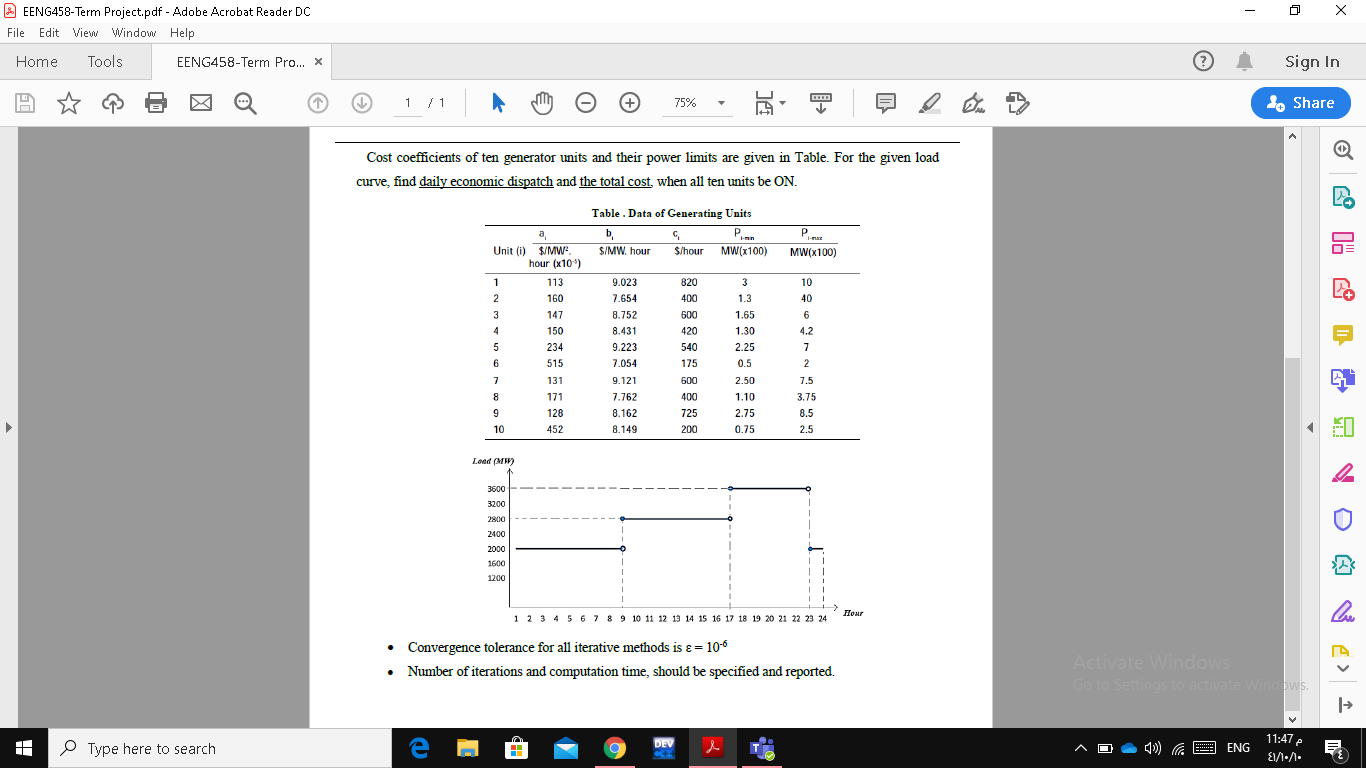
Task: Click the blue Share button
Action: click(1300, 102)
